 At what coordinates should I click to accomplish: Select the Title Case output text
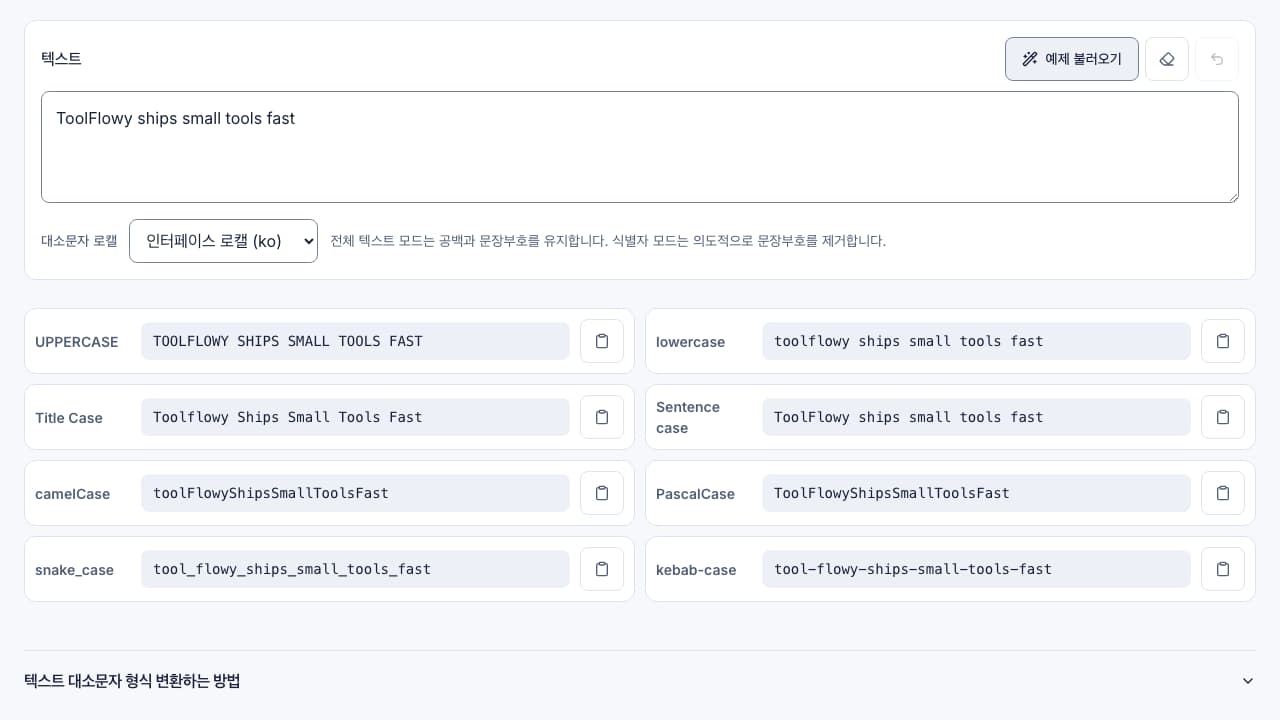point(355,417)
